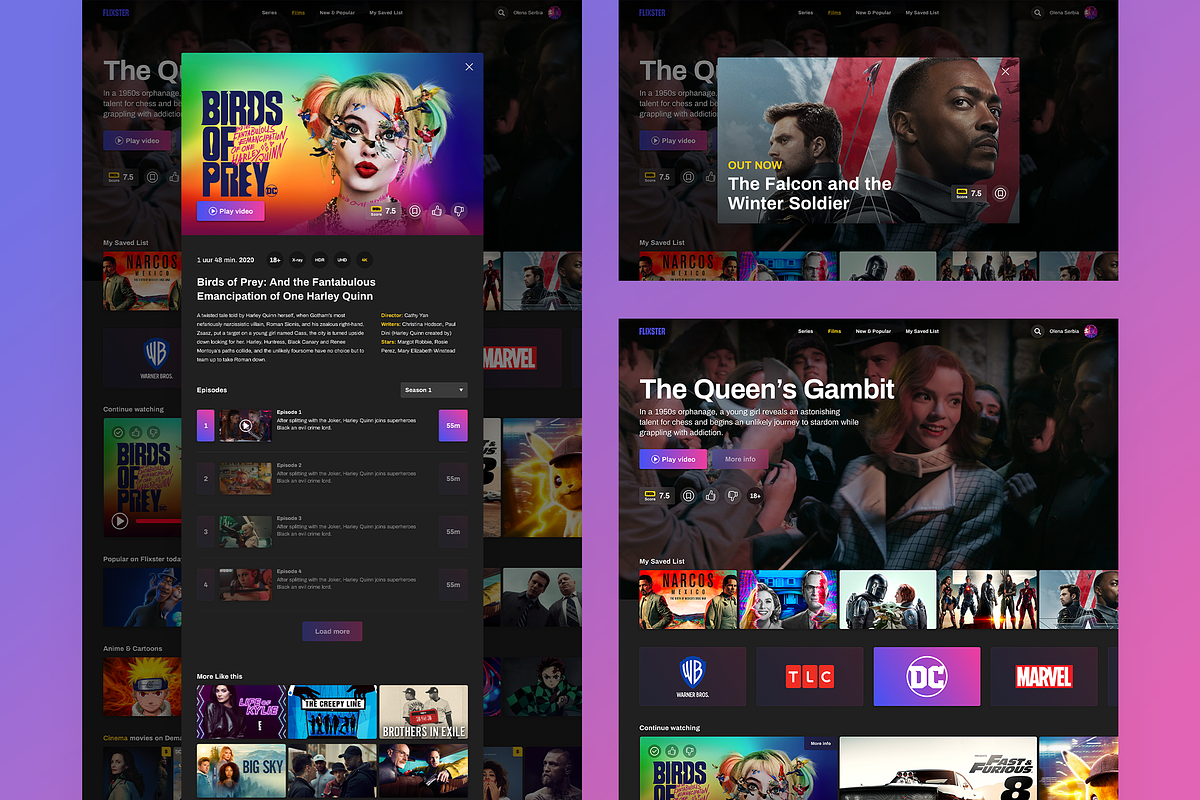Open the TLC channel tile
This screenshot has width=1200, height=800.
(809, 677)
